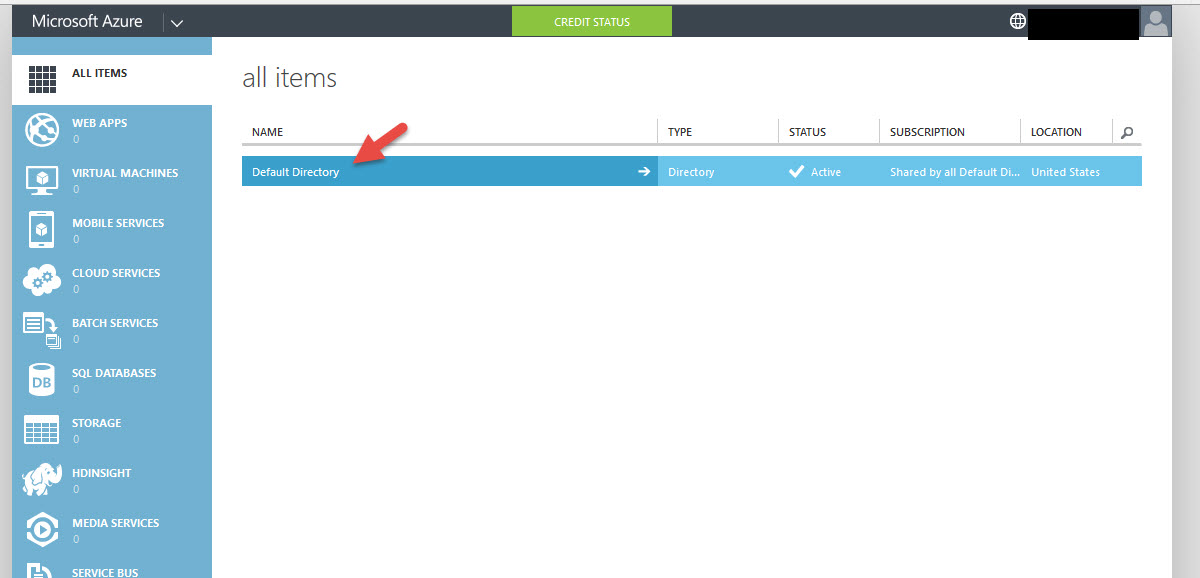The image size is (1200, 578).
Task: Sort list by Status column header
Action: (x=807, y=132)
